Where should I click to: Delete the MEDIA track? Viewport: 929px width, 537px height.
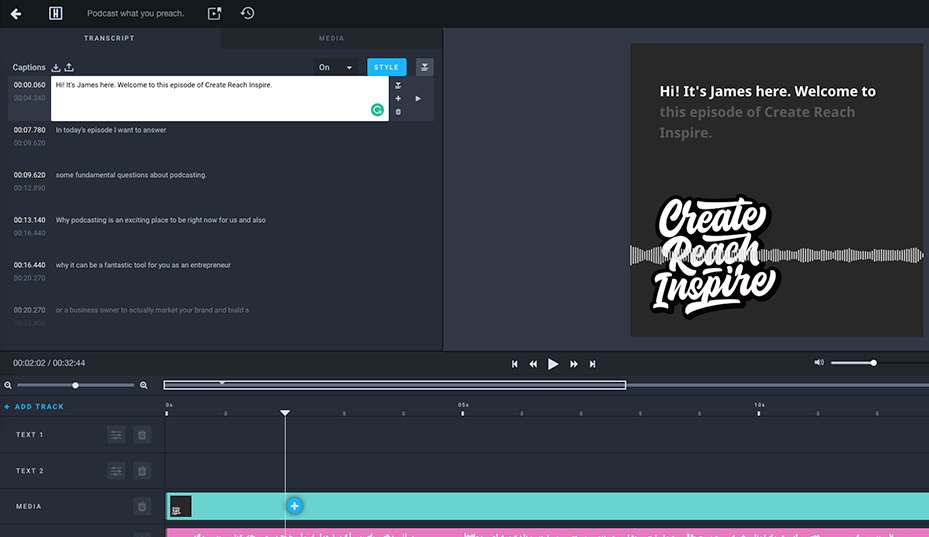point(142,507)
